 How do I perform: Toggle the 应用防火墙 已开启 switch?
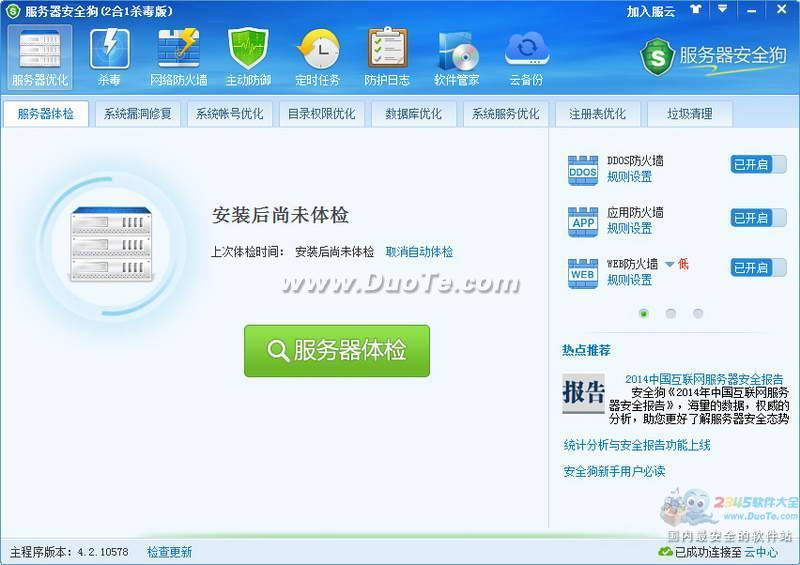(758, 218)
